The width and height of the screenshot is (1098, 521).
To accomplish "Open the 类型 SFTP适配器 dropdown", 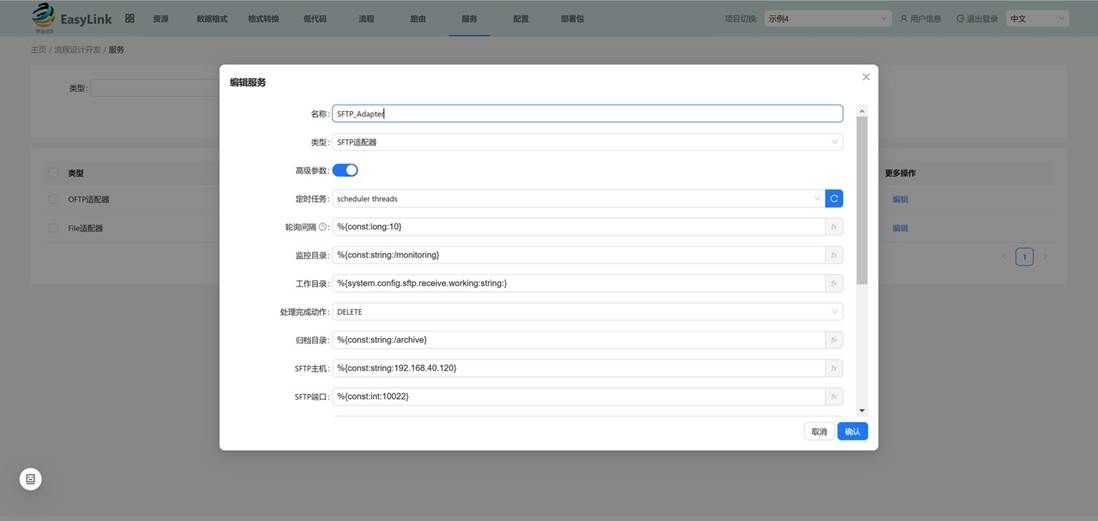I will coord(588,142).
